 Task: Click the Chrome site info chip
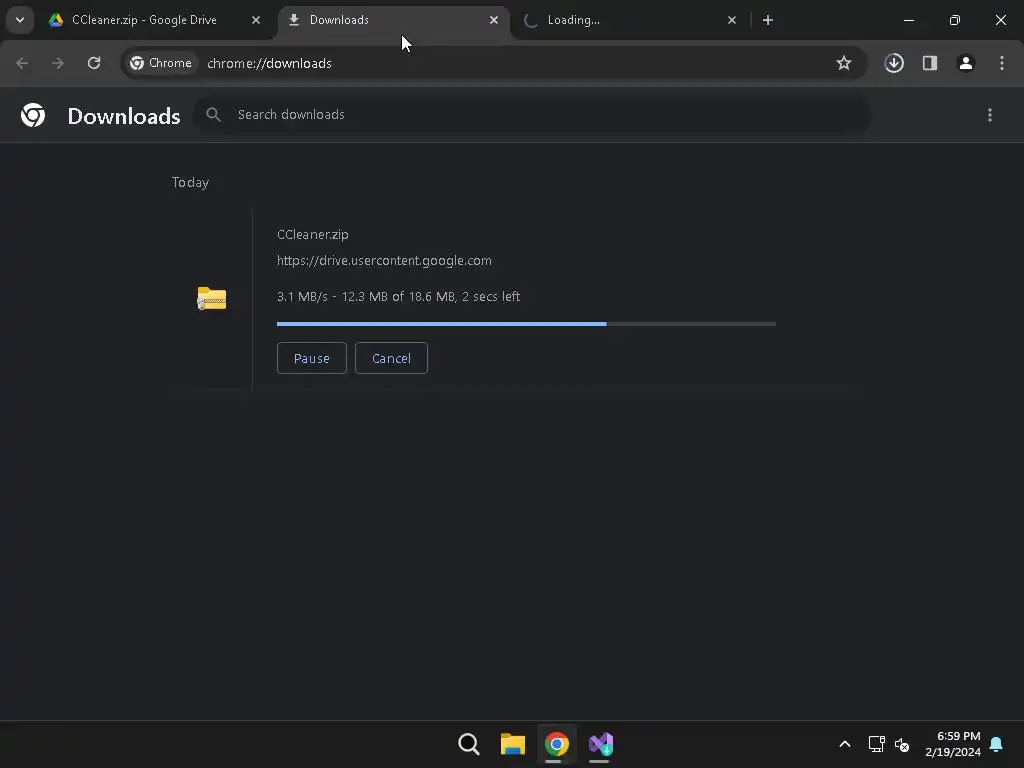[161, 63]
